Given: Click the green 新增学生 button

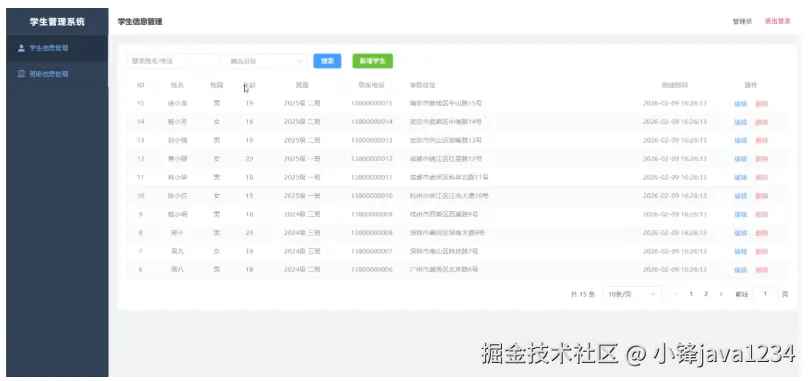Looking at the screenshot, I should pyautogui.click(x=373, y=61).
